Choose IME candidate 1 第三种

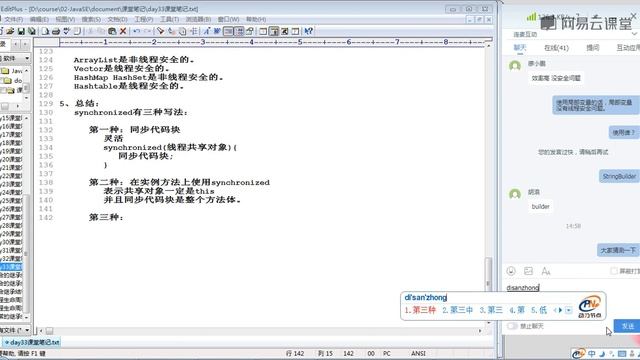(420, 310)
